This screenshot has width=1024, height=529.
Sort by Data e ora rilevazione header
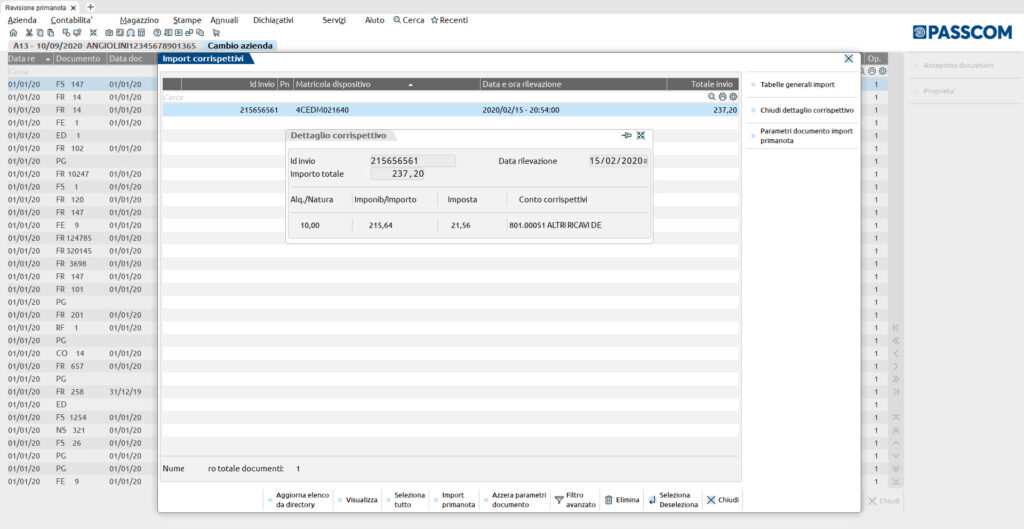[573, 84]
